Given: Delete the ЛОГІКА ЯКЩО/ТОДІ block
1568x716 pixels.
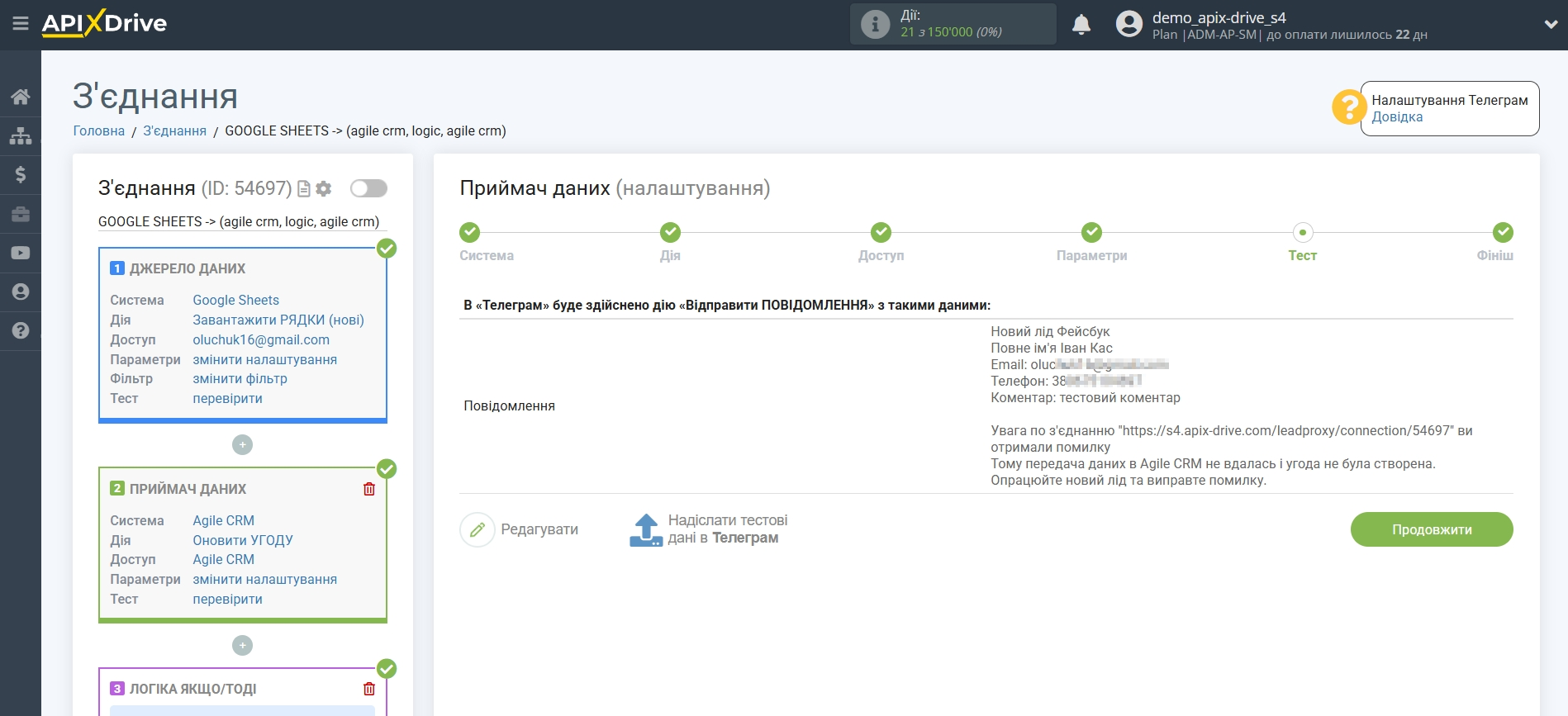Looking at the screenshot, I should click(x=369, y=689).
